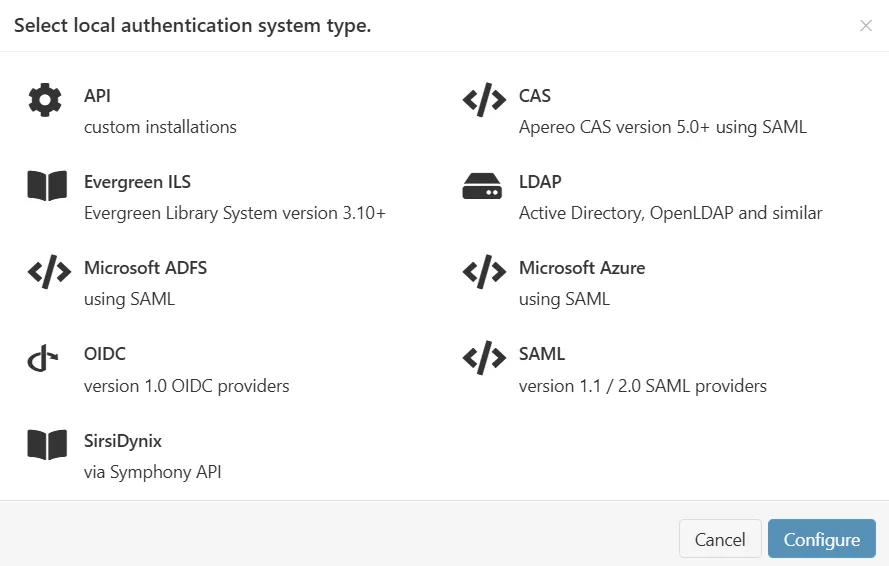Select the code icon beside SAML

[x=484, y=358]
